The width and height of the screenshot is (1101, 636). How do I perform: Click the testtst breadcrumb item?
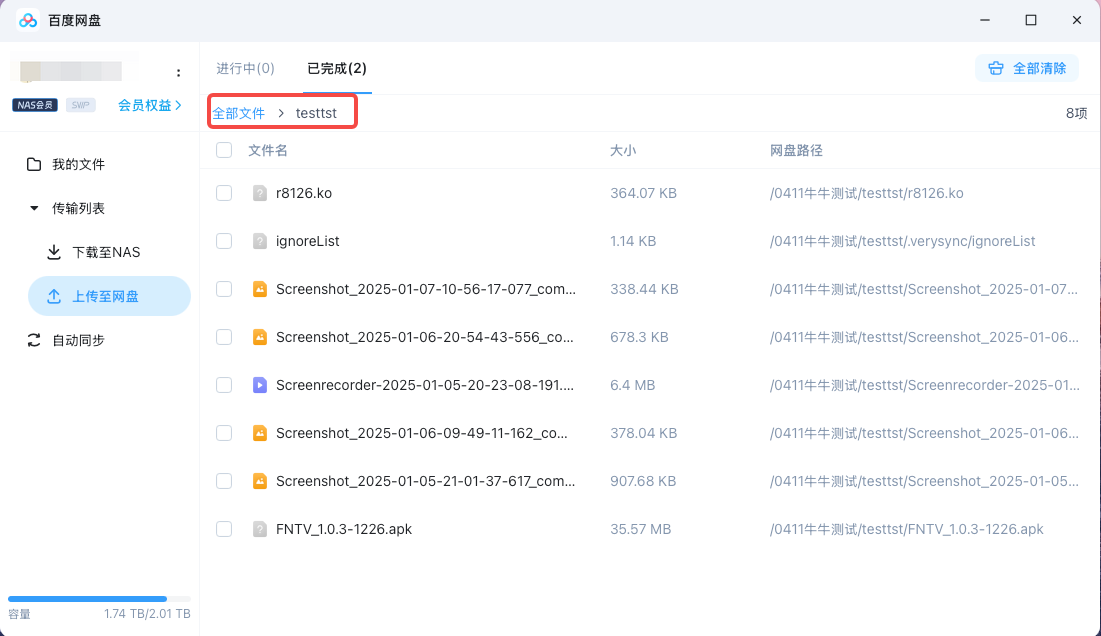tap(316, 113)
